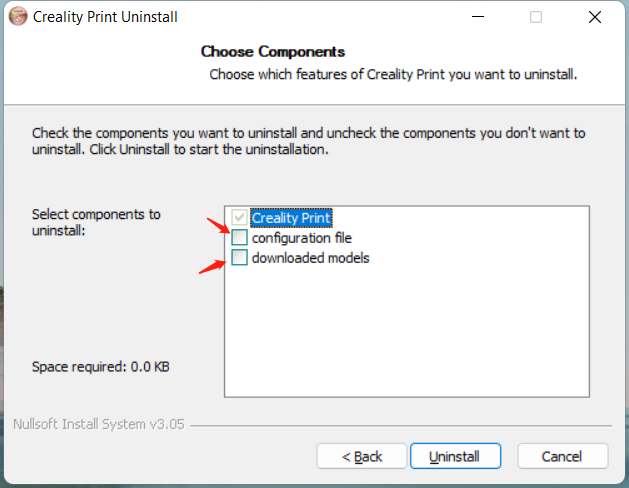Click the greyed Creality Print checkbox

(x=239, y=217)
